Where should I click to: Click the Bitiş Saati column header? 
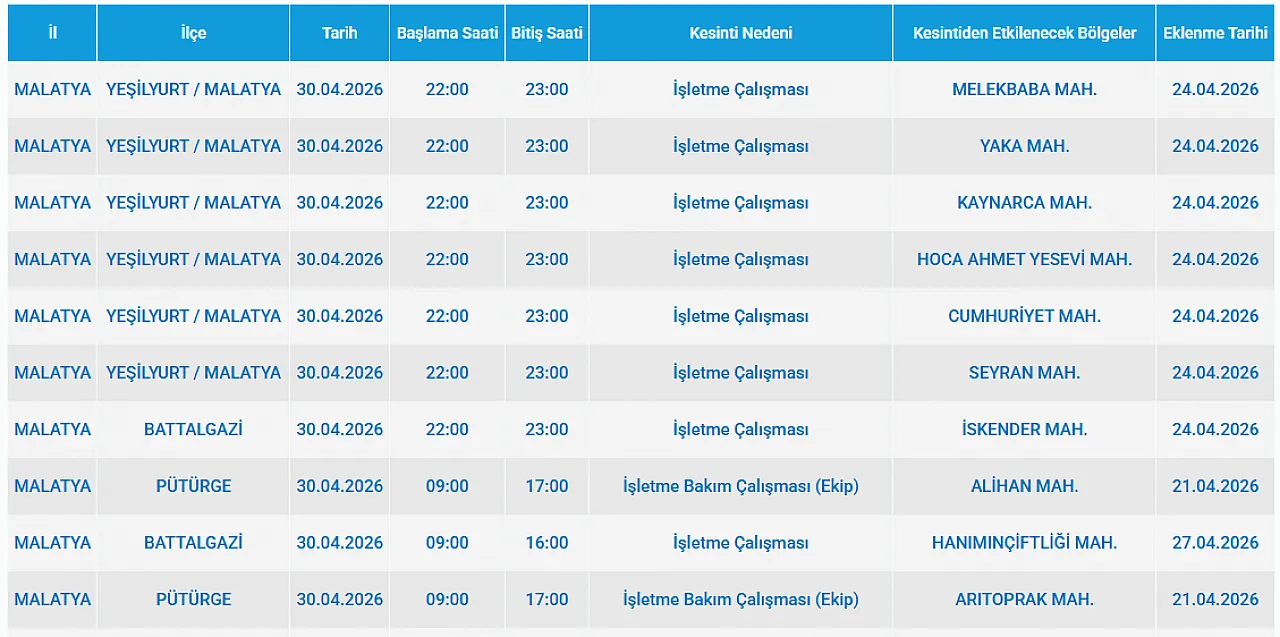click(x=546, y=33)
